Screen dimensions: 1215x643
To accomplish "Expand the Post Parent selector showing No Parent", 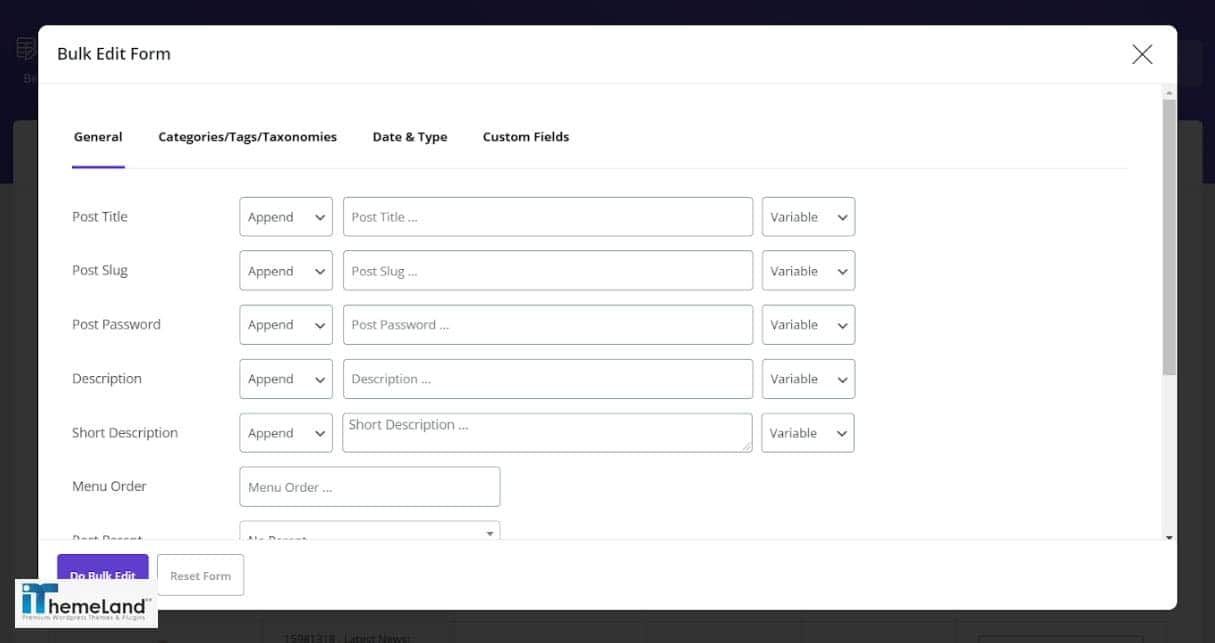I will [369, 533].
